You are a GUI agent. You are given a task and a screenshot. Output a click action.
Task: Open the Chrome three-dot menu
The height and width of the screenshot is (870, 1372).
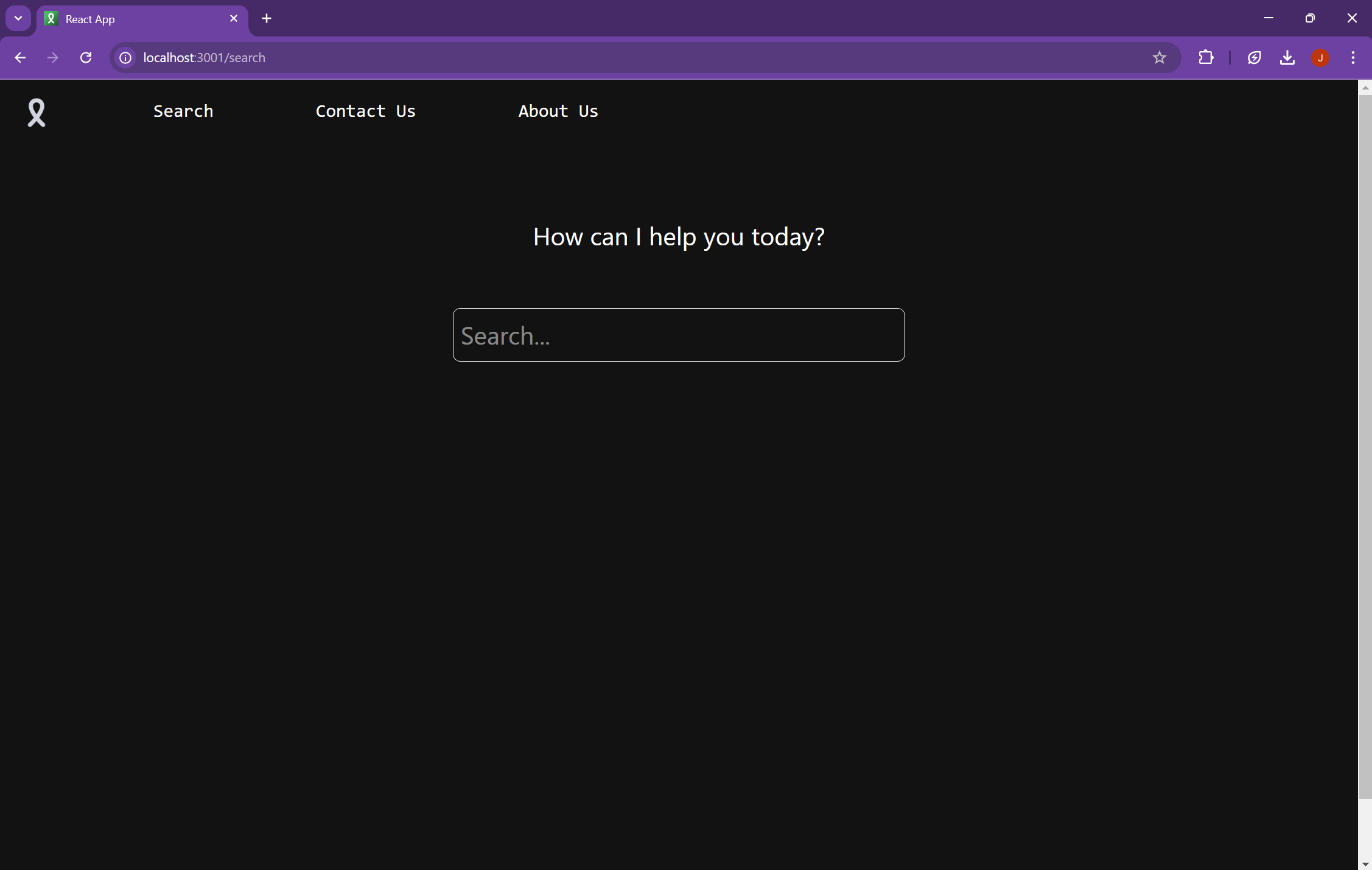[1353, 58]
